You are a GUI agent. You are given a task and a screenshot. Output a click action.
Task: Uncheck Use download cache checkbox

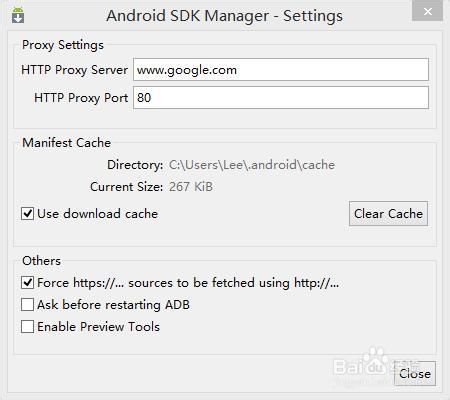pos(27,214)
